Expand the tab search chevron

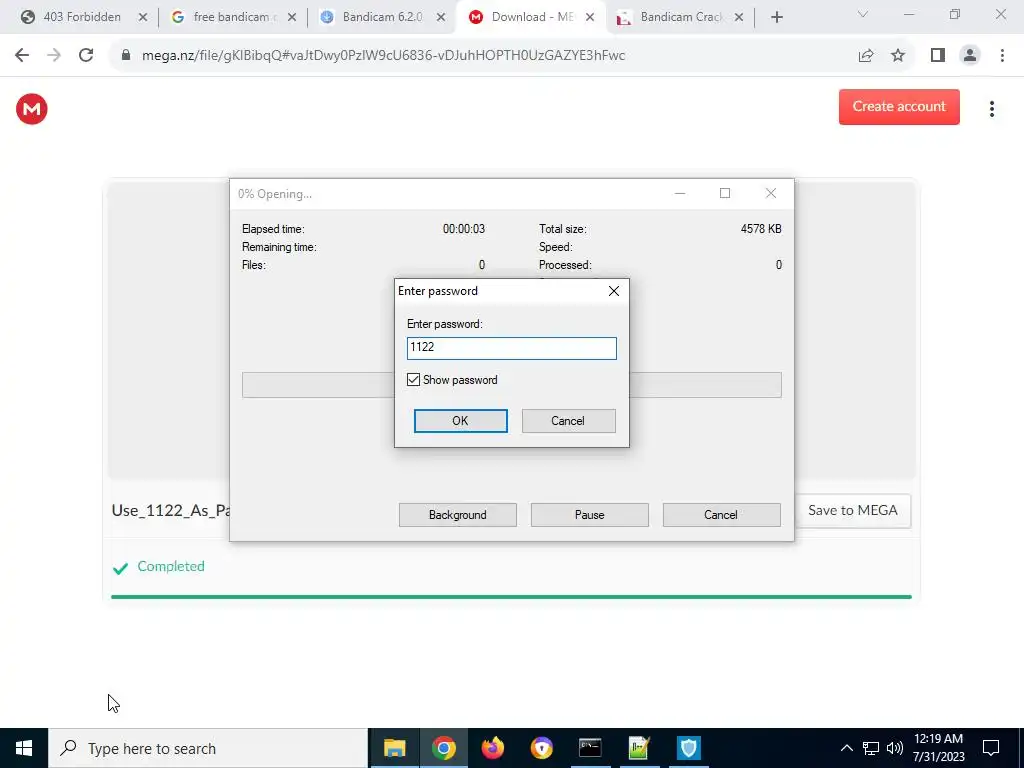tap(863, 14)
